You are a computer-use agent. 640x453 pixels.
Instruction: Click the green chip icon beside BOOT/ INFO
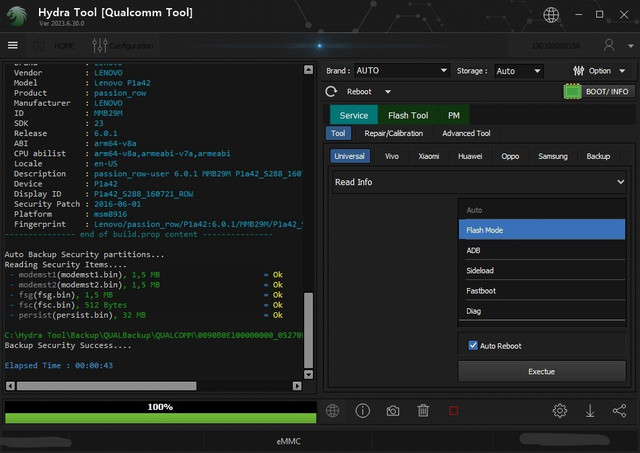click(x=572, y=91)
